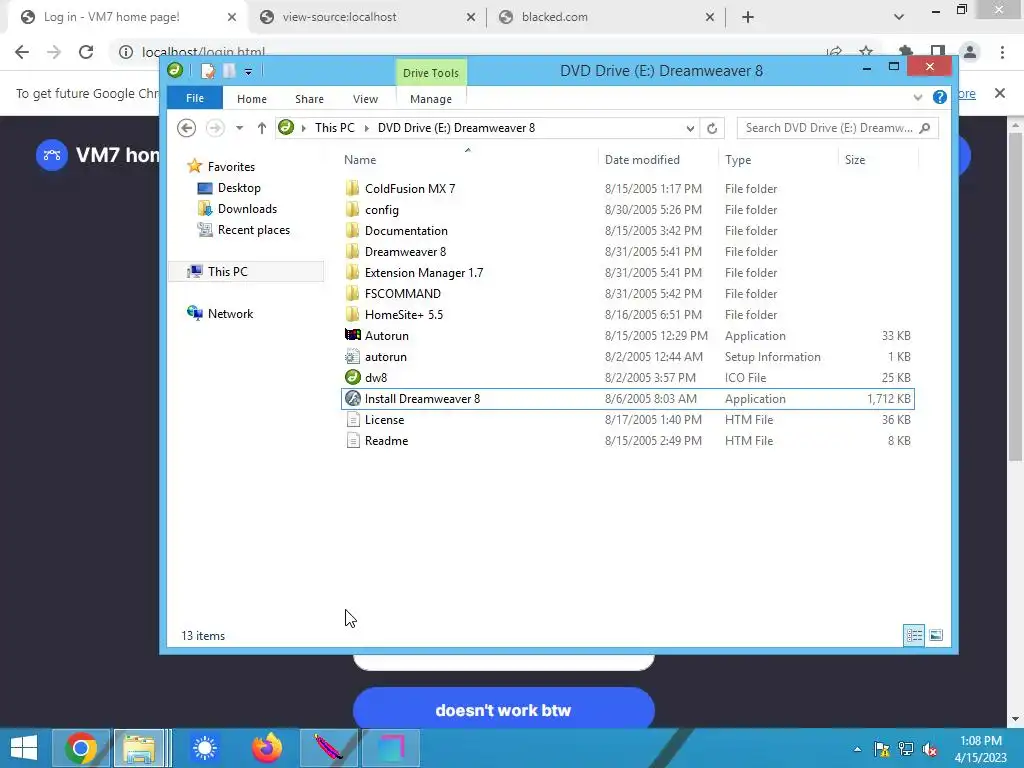Open Explorer help question mark icon

tap(940, 97)
